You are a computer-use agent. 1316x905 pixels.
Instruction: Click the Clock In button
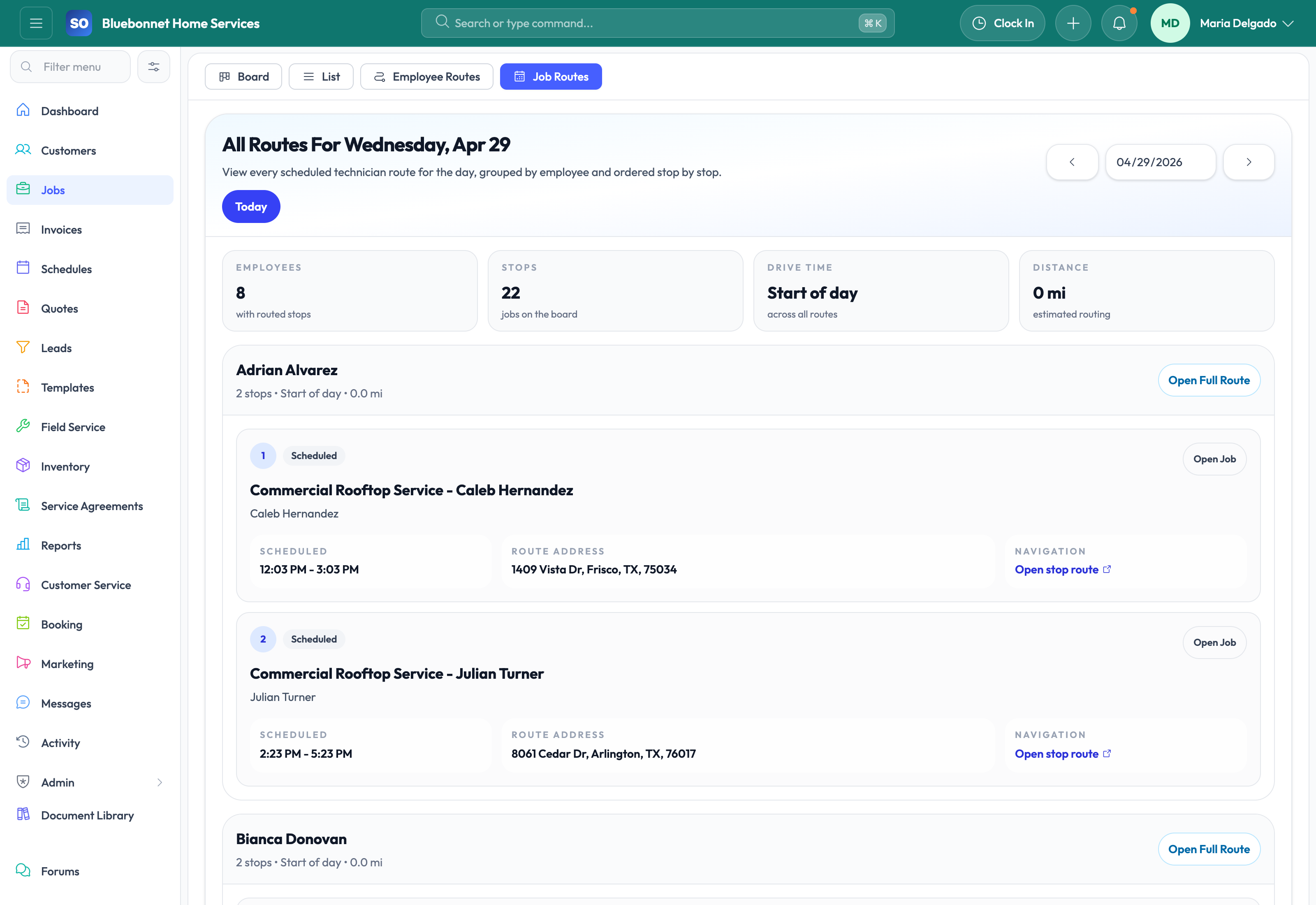(1002, 23)
